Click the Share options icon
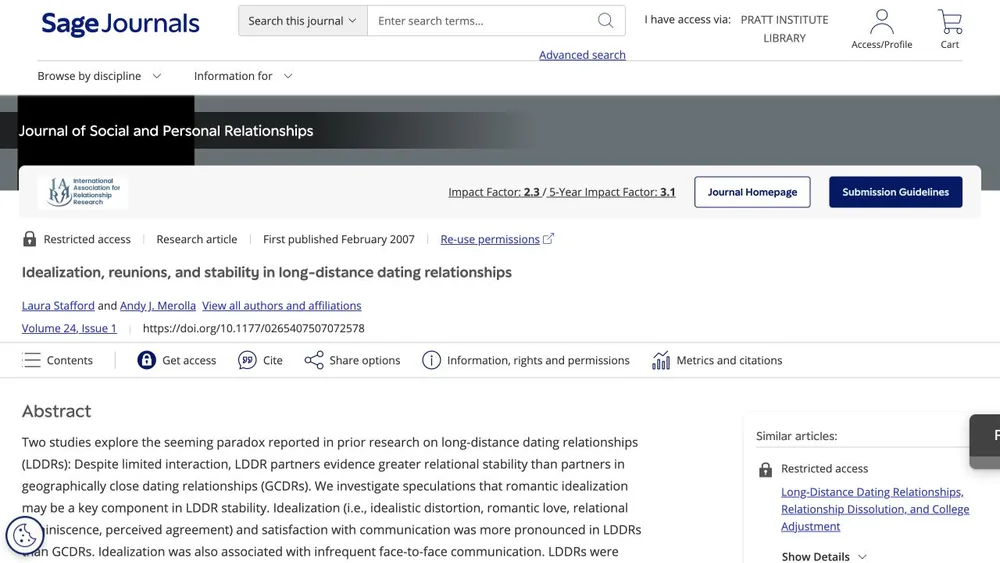 (x=314, y=360)
